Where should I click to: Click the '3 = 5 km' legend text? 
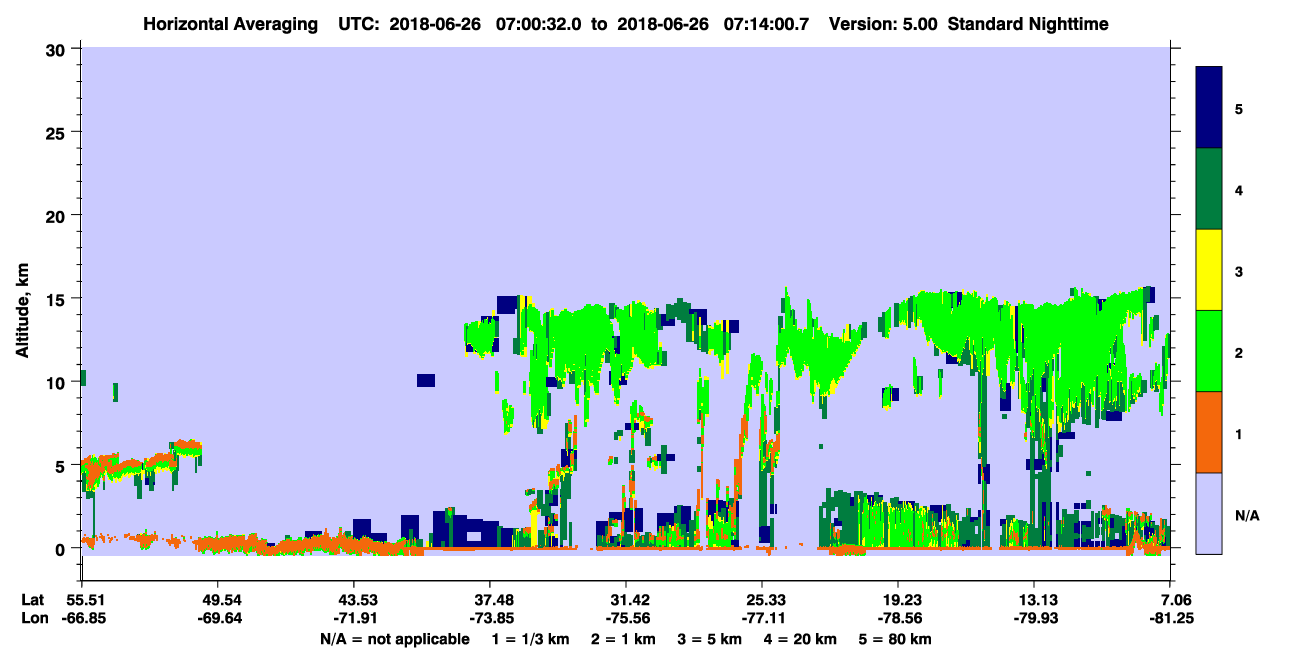click(x=710, y=639)
